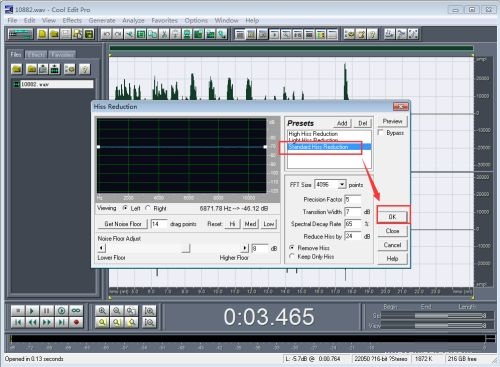Click the scissors cut icon in toolbar
Screen dimensions: 500x367
pyautogui.click(x=164, y=34)
